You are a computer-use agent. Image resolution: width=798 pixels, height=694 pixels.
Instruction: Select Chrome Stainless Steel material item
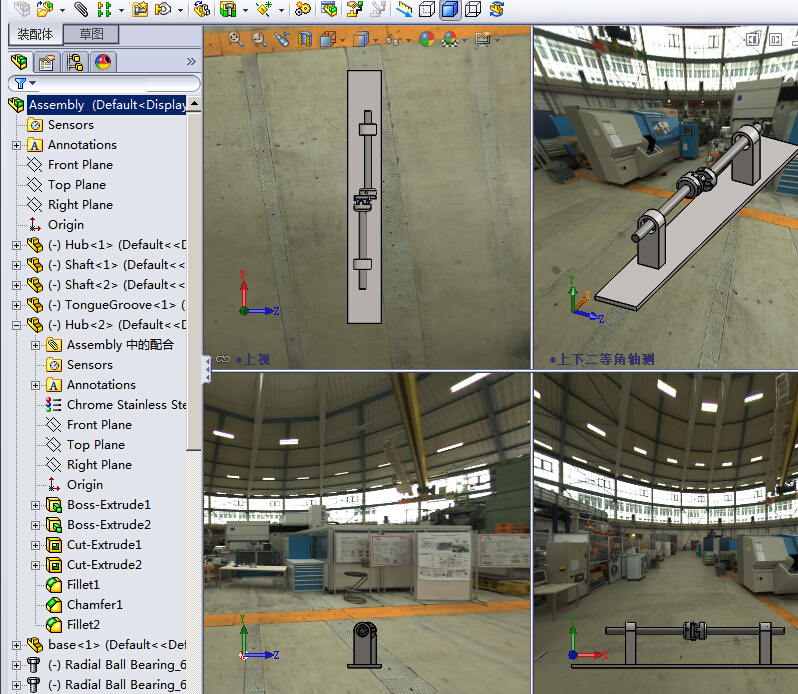click(126, 405)
